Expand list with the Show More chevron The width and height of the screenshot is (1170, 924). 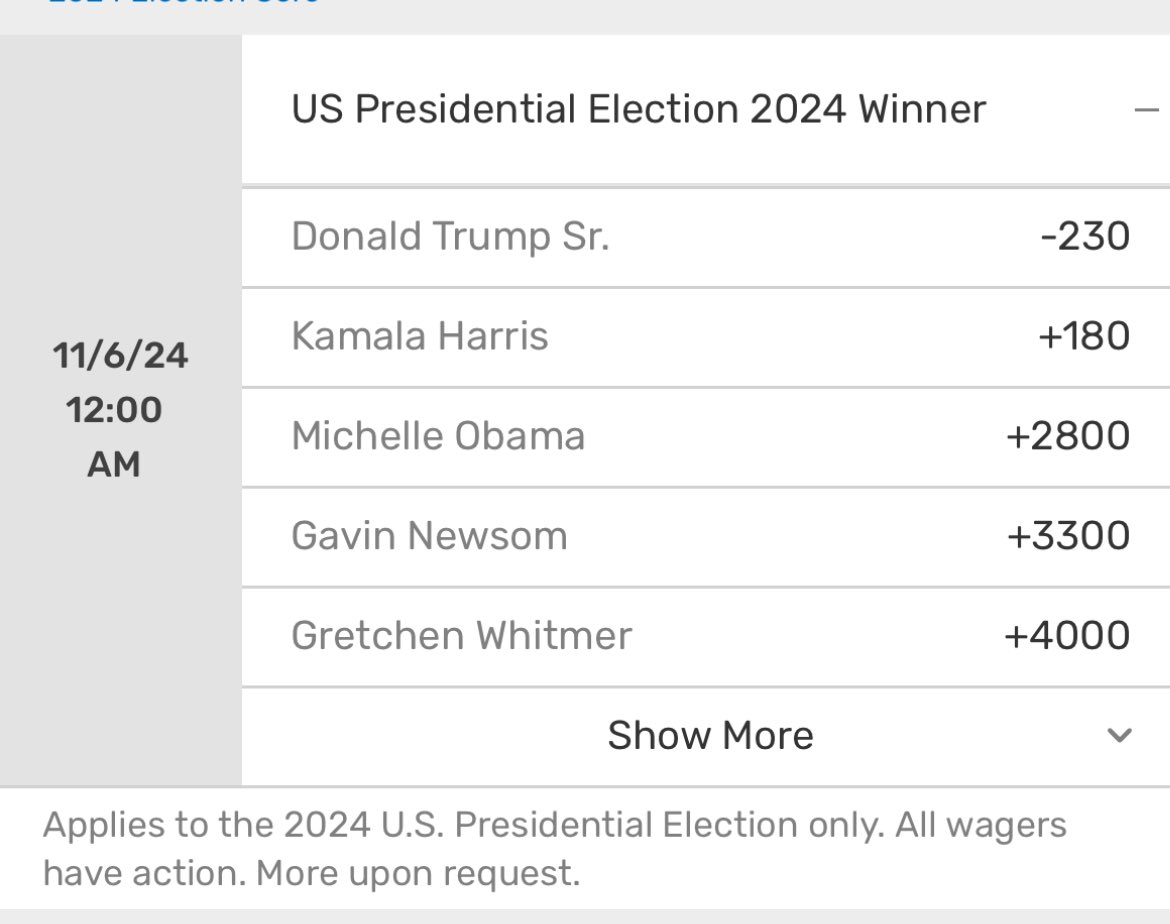pyautogui.click(x=1120, y=736)
